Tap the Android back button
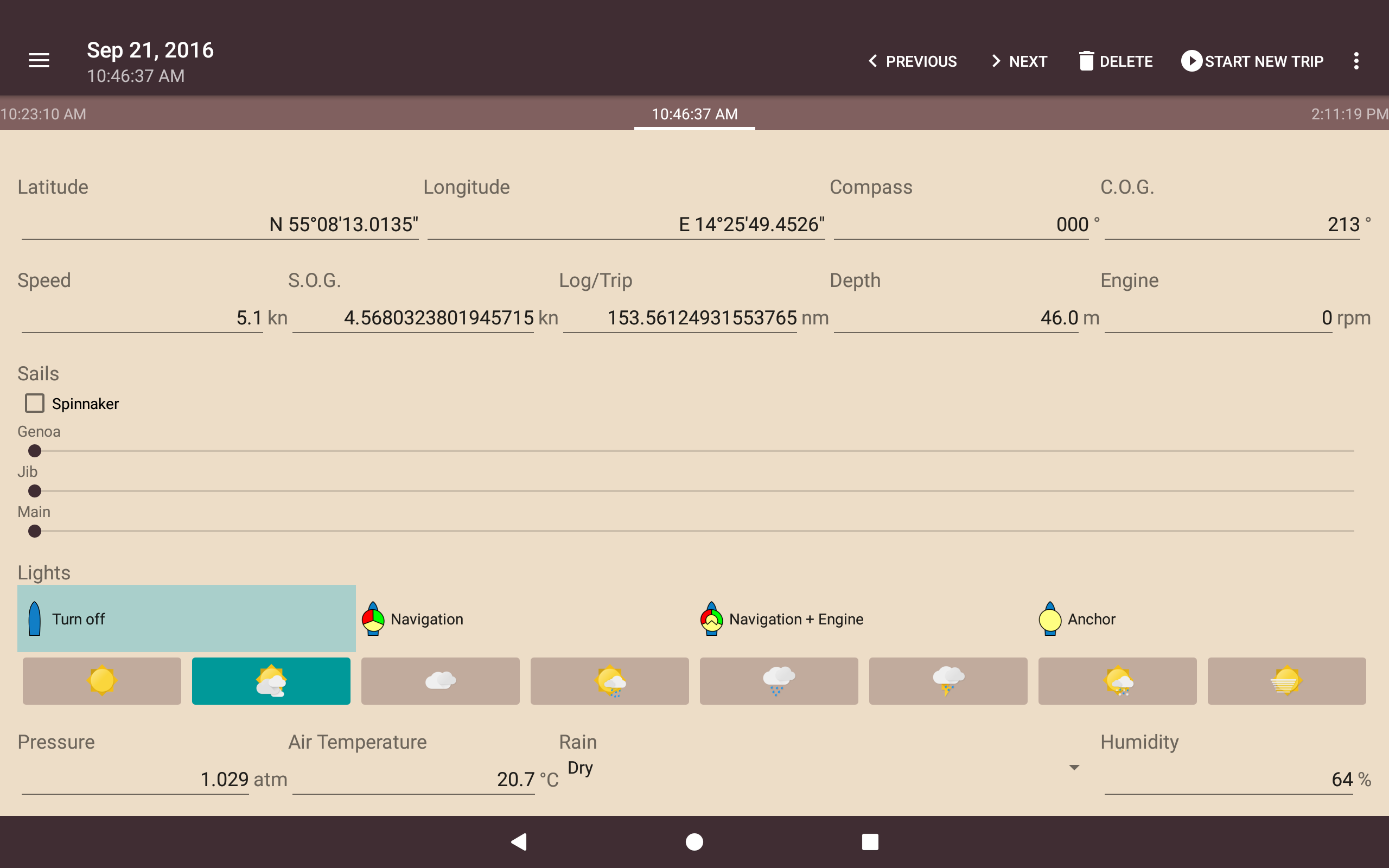Screen dimensions: 1389x868 click(519, 841)
